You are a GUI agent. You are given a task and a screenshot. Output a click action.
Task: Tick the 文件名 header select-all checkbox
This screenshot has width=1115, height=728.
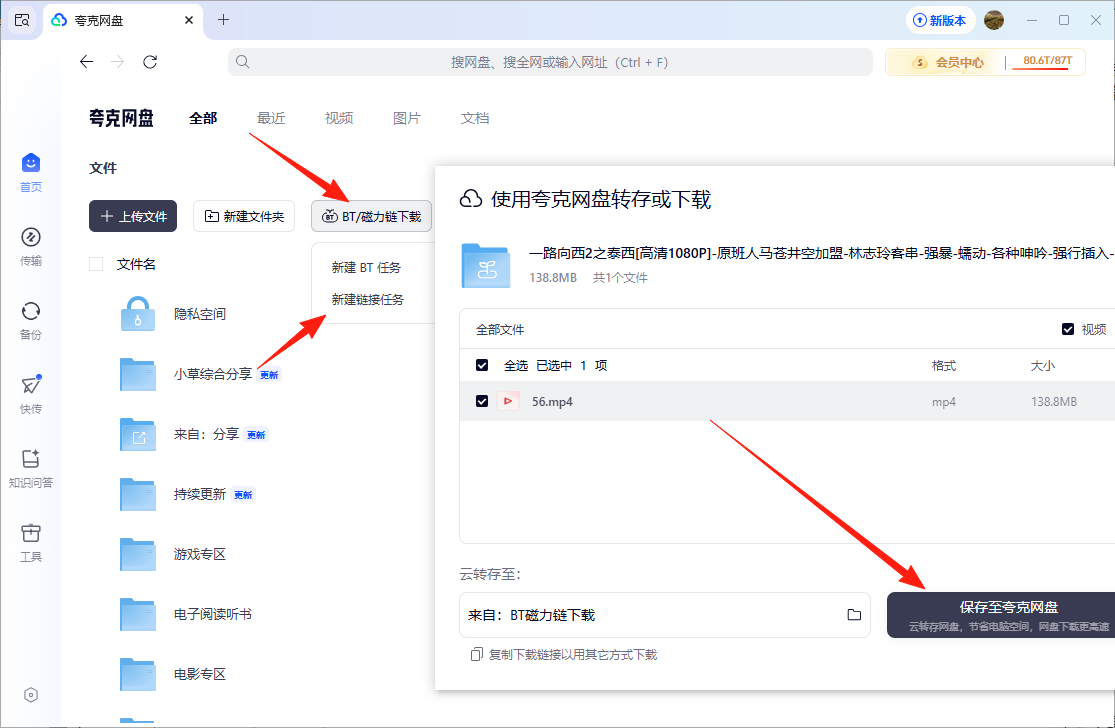point(96,264)
